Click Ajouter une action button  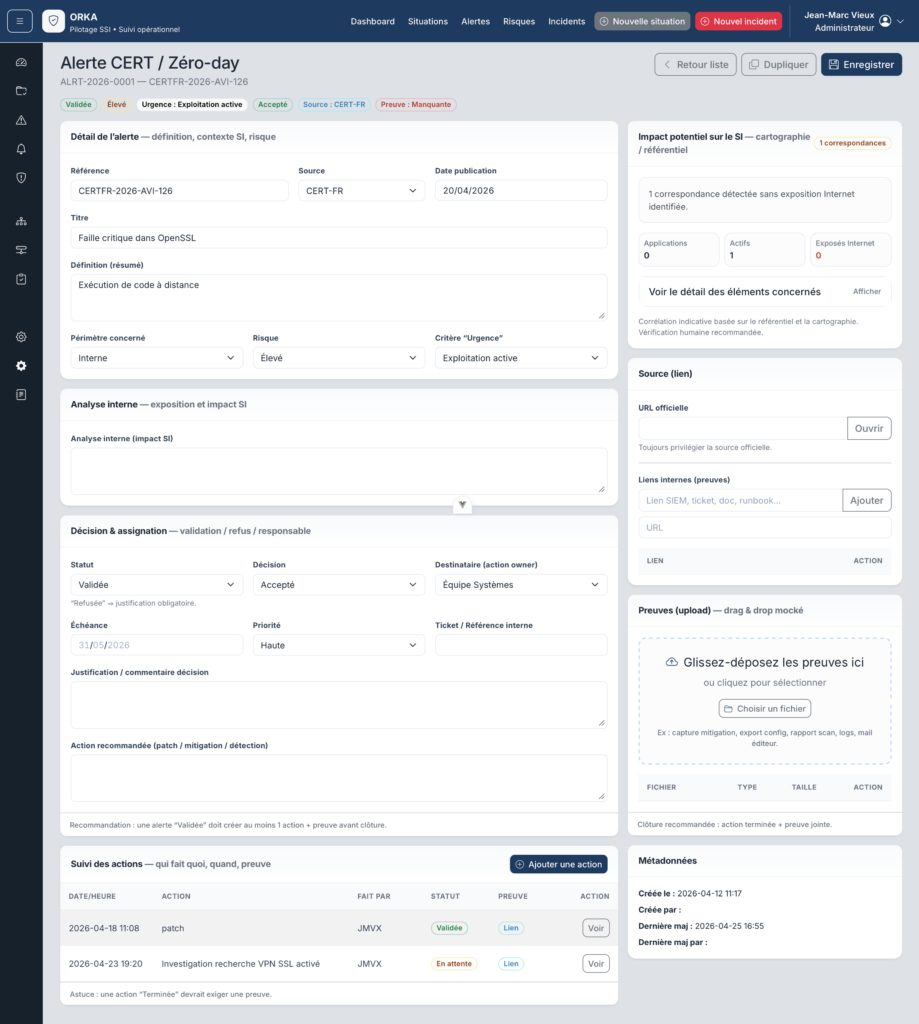[x=558, y=864]
